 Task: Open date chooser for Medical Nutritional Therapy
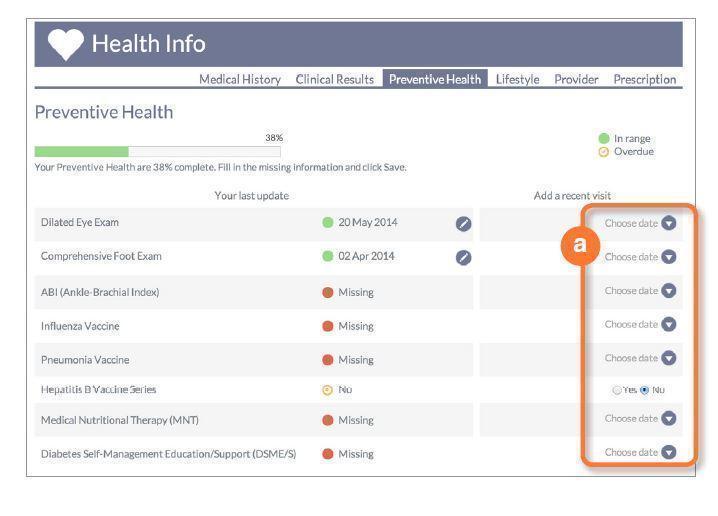[668, 419]
